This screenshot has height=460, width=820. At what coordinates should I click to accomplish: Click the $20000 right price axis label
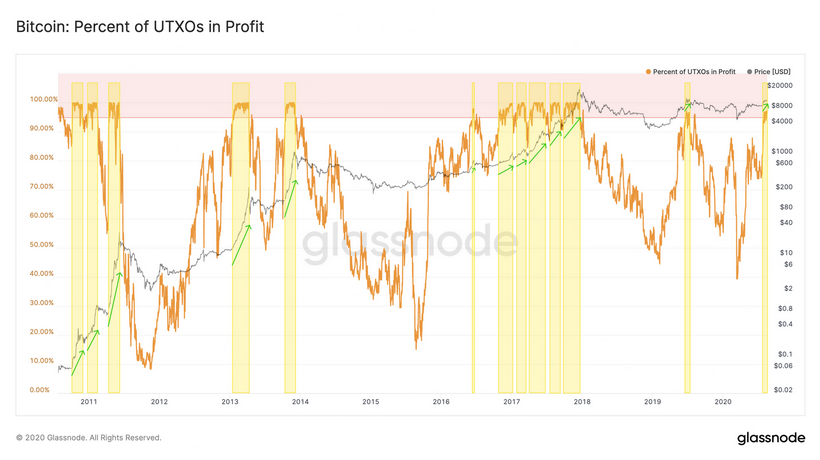click(781, 86)
